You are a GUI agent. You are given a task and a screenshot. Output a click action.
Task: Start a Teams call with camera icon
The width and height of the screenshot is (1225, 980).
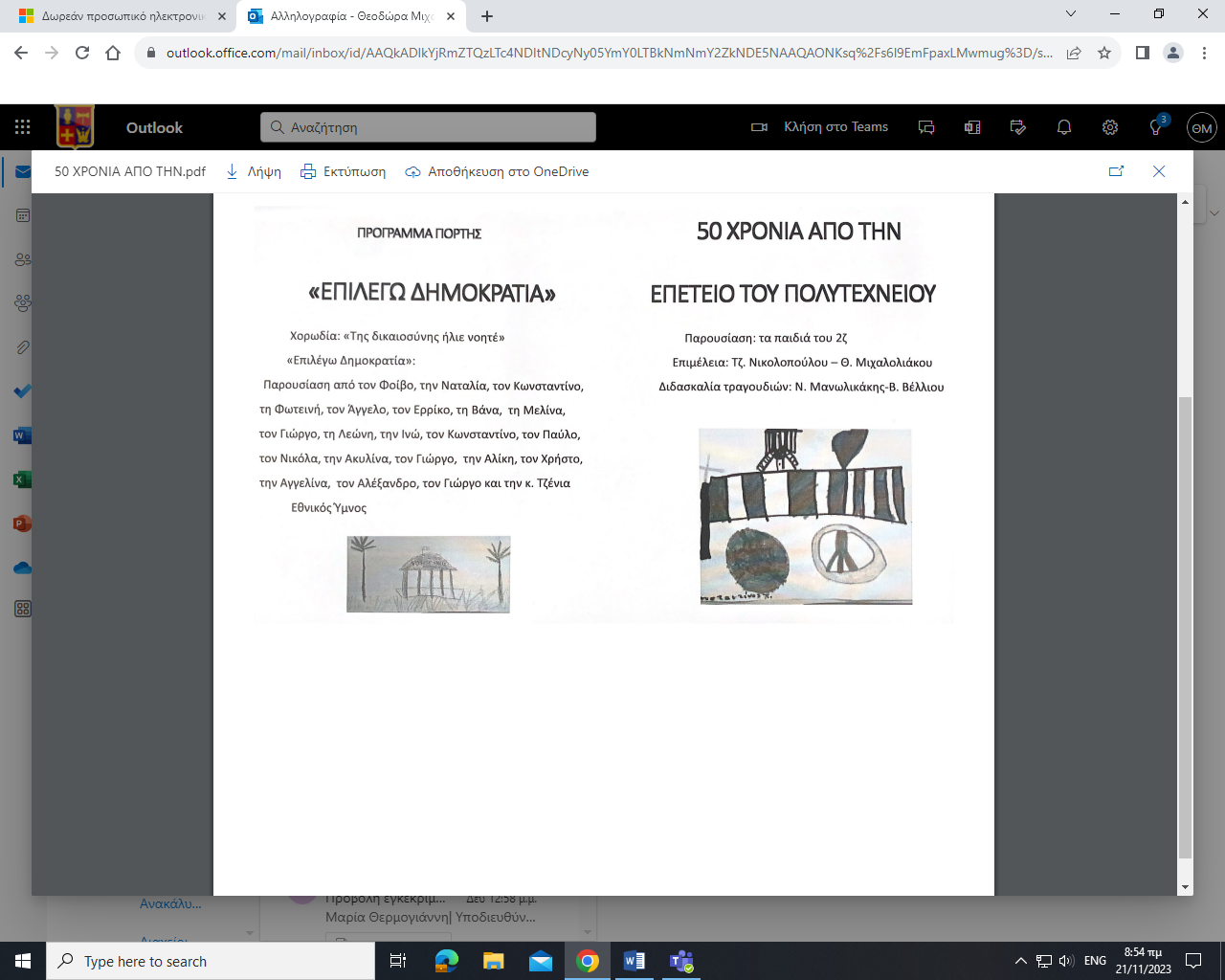point(760,127)
